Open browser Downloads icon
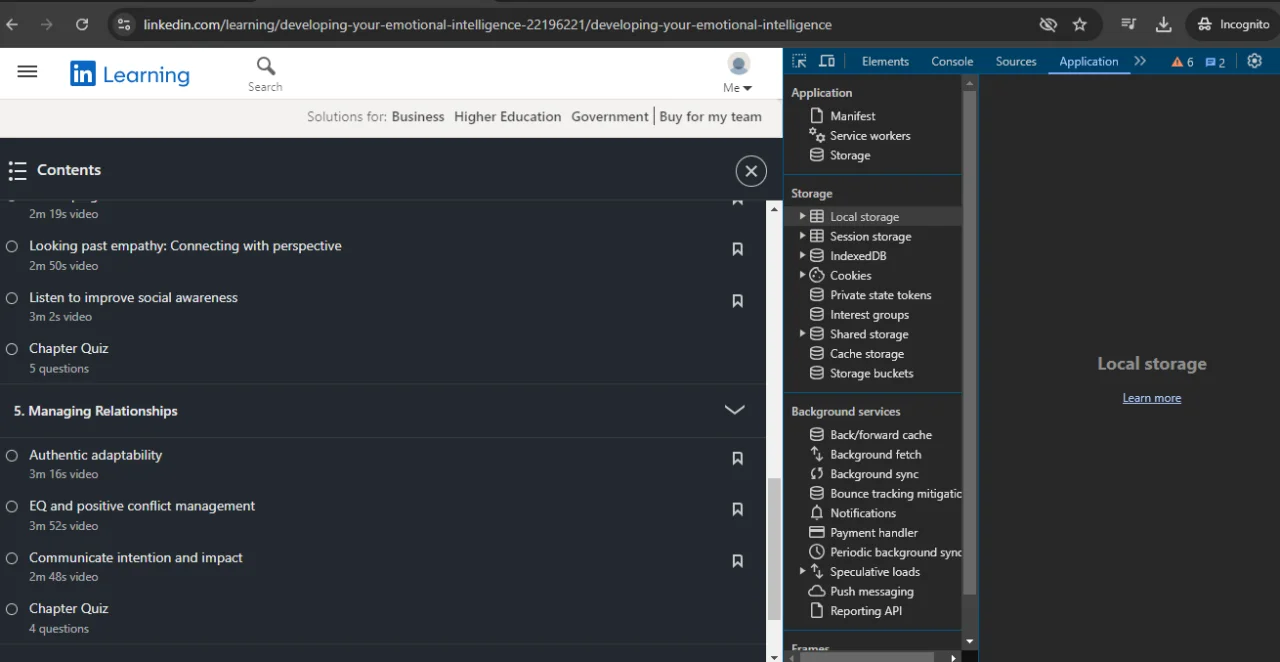The height and width of the screenshot is (662, 1280). point(1163,24)
